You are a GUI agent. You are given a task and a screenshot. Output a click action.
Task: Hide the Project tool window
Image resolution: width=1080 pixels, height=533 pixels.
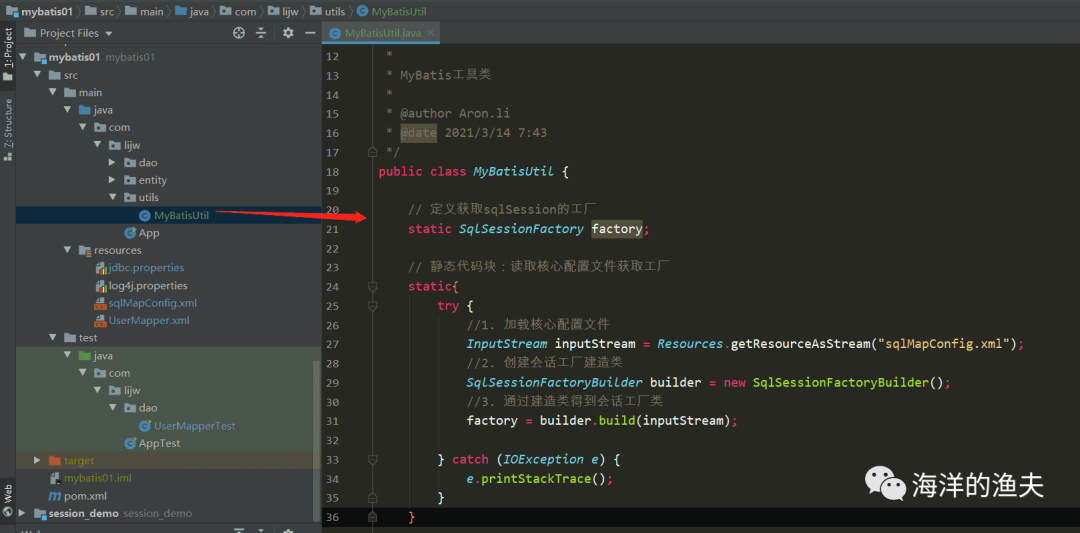pos(310,33)
